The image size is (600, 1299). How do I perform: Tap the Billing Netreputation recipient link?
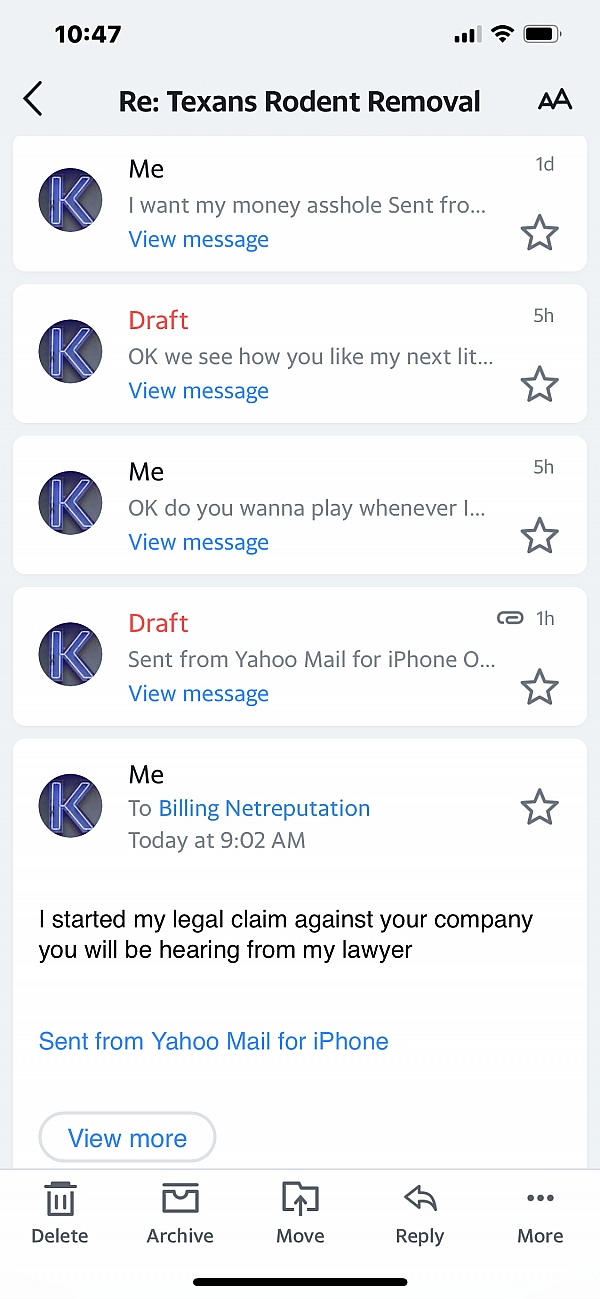point(264,809)
